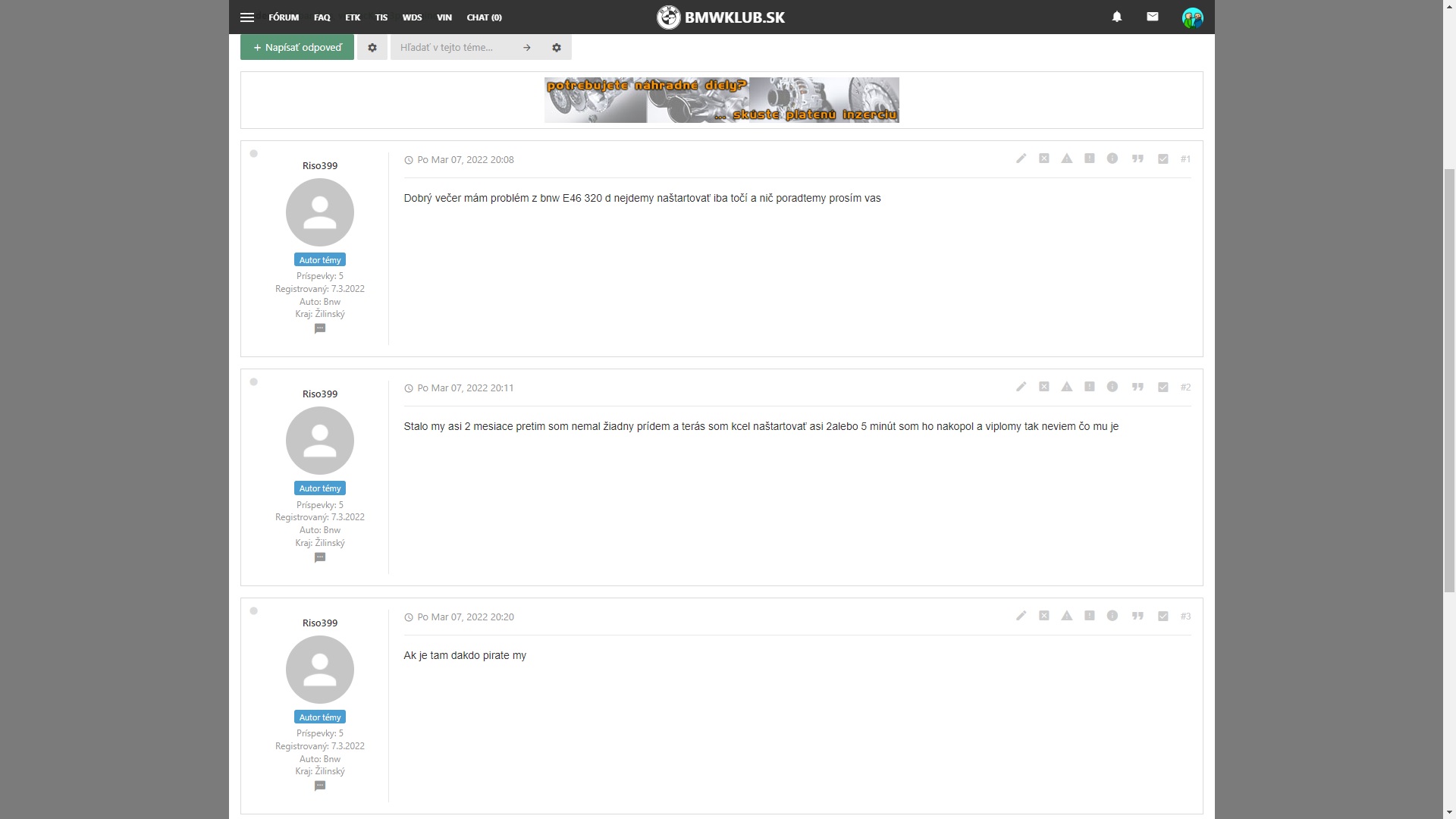1456x819 pixels.
Task: Open user avatar account menu
Action: [x=1192, y=17]
